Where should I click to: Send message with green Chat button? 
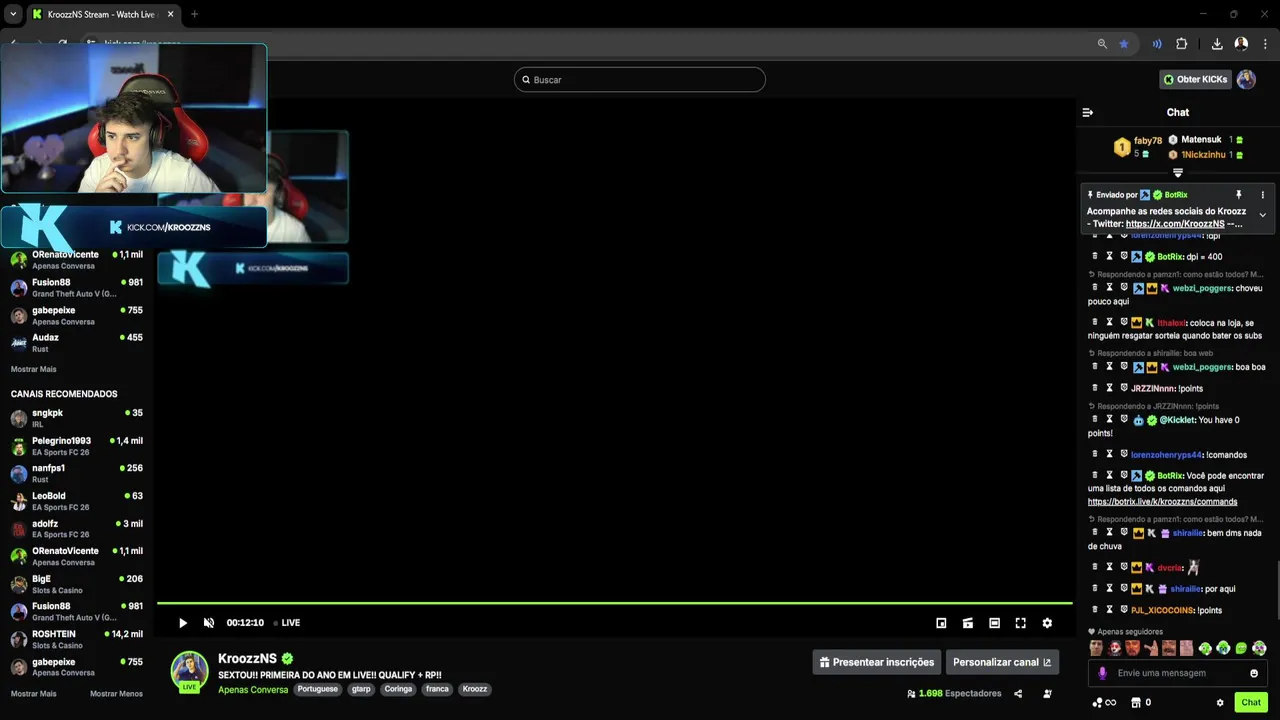(x=1251, y=702)
